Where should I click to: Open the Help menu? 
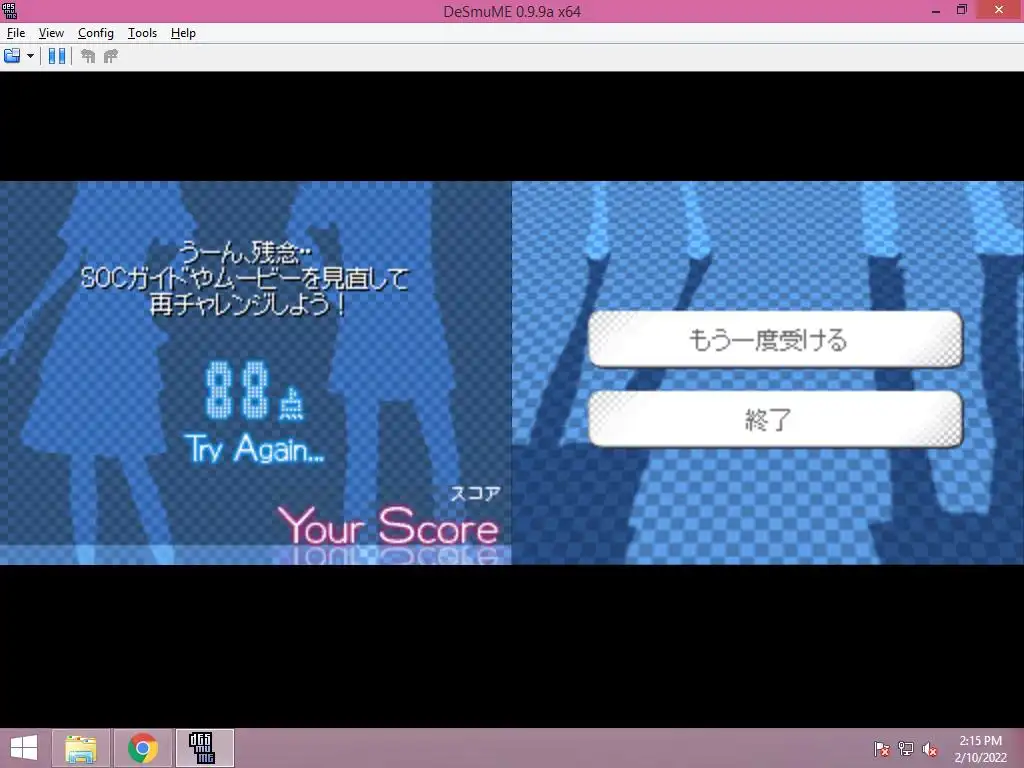pos(183,33)
